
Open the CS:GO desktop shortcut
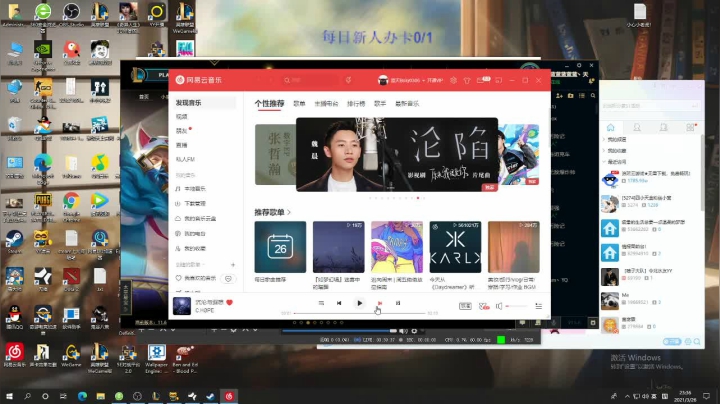(x=43, y=93)
